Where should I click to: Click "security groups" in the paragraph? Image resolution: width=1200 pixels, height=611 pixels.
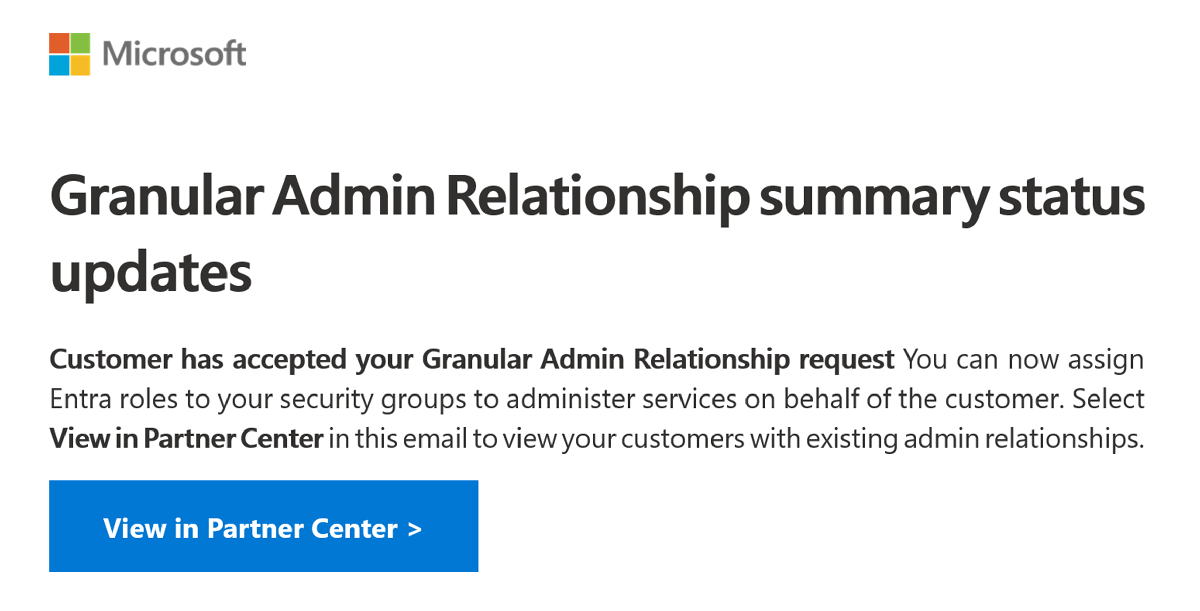[x=391, y=399]
